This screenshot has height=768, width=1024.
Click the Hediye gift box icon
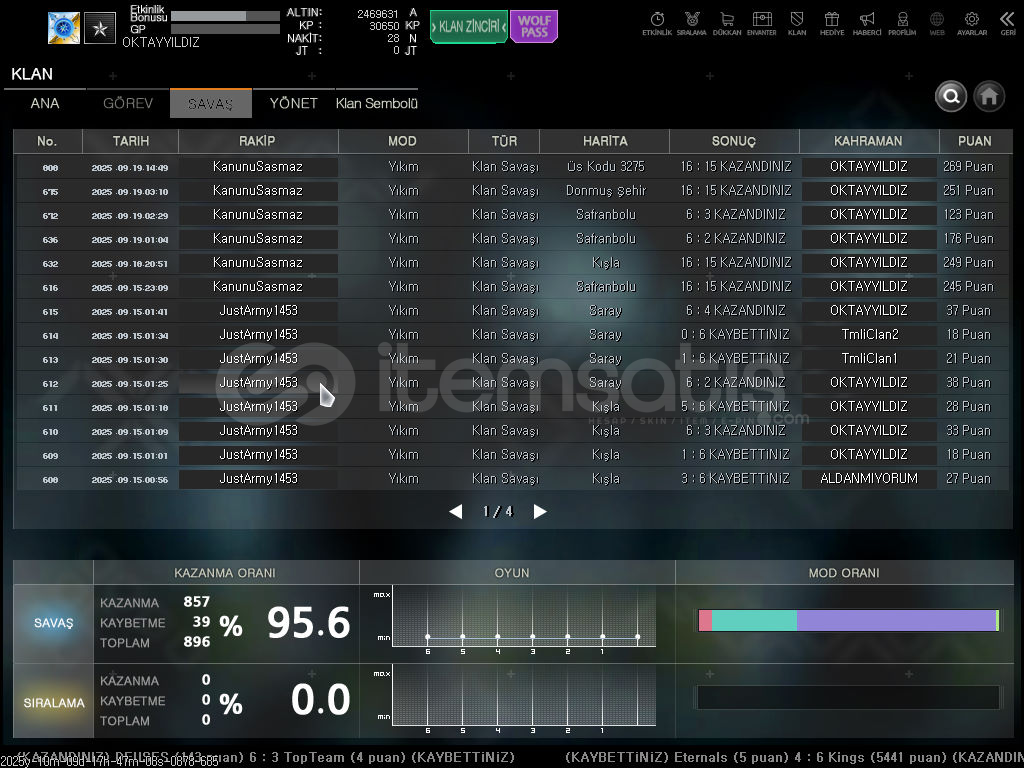tap(831, 21)
